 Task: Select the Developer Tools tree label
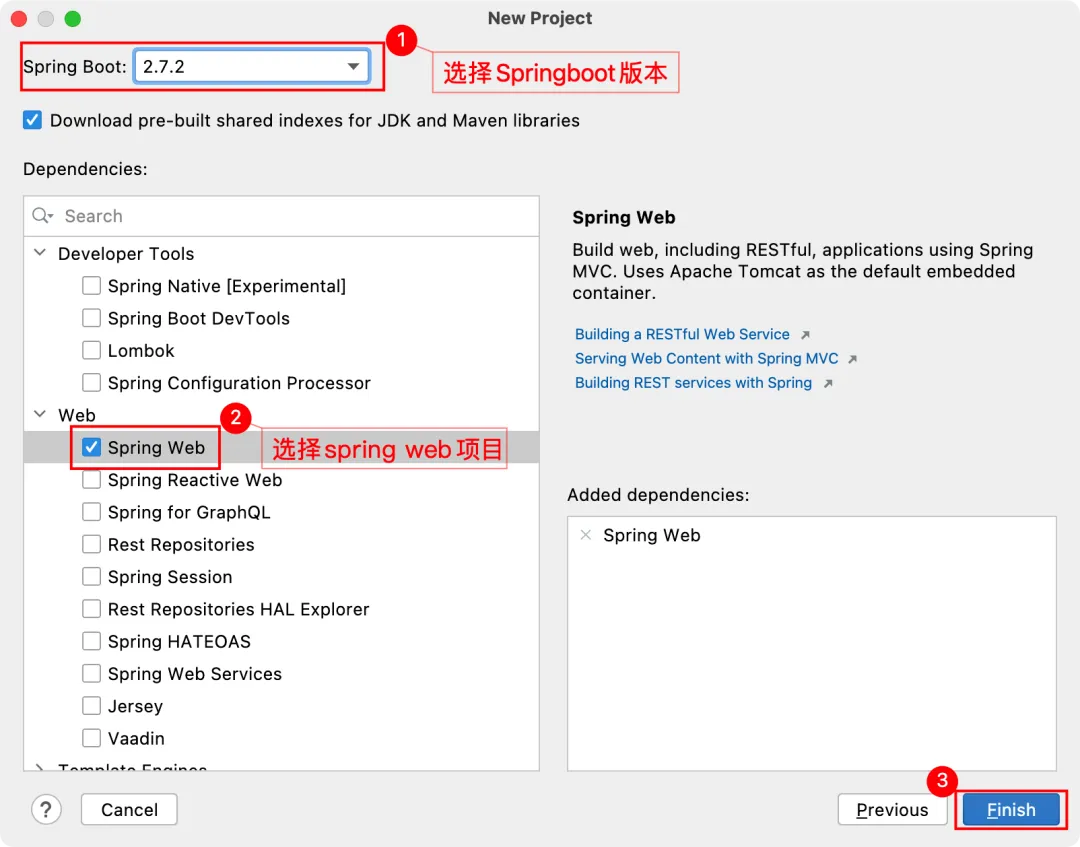(x=126, y=253)
